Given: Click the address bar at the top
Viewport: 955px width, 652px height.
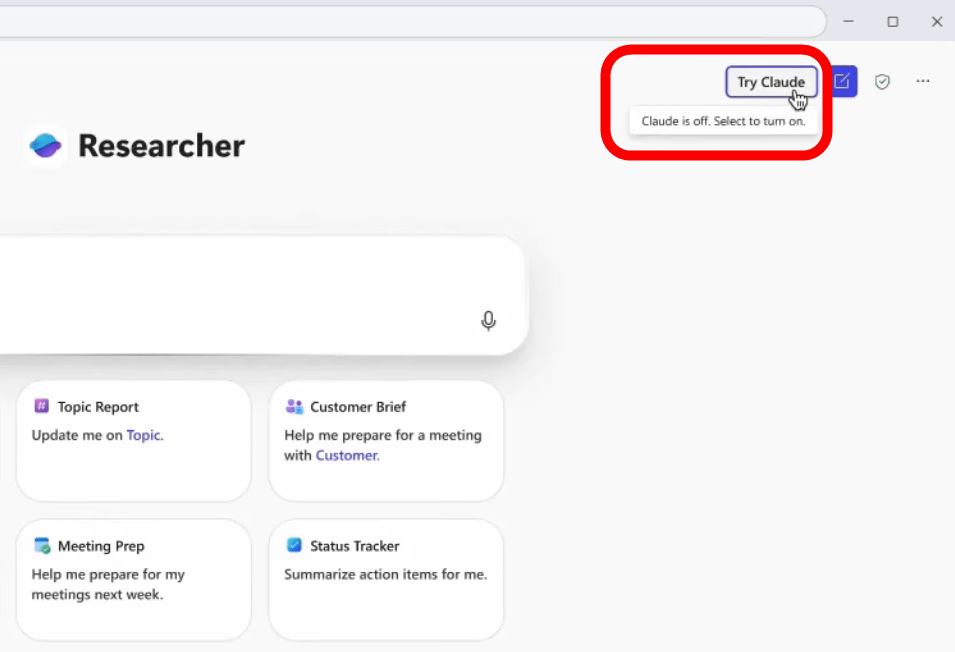Looking at the screenshot, I should coord(400,21).
